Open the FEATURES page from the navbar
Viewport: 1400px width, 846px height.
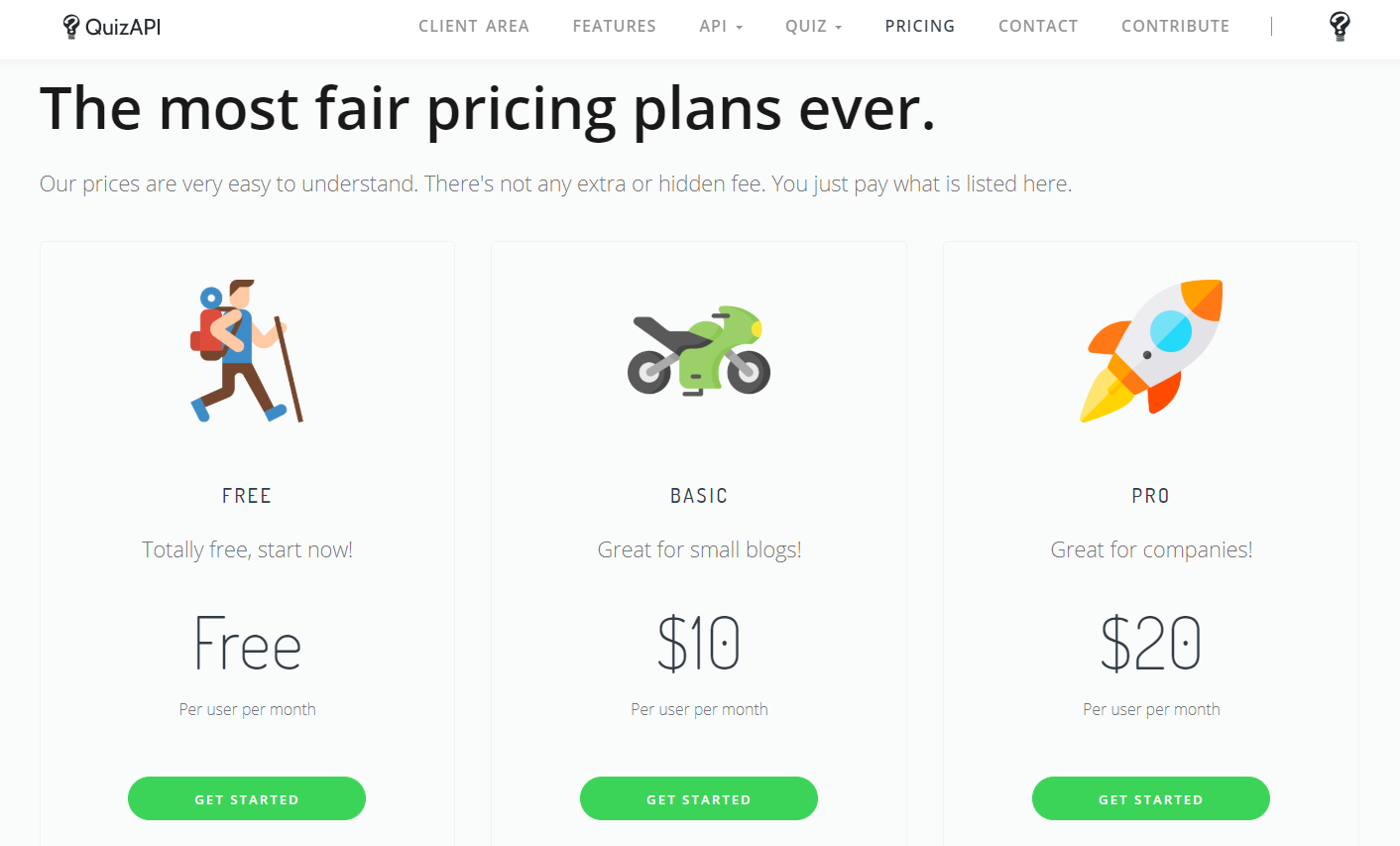[x=614, y=27]
